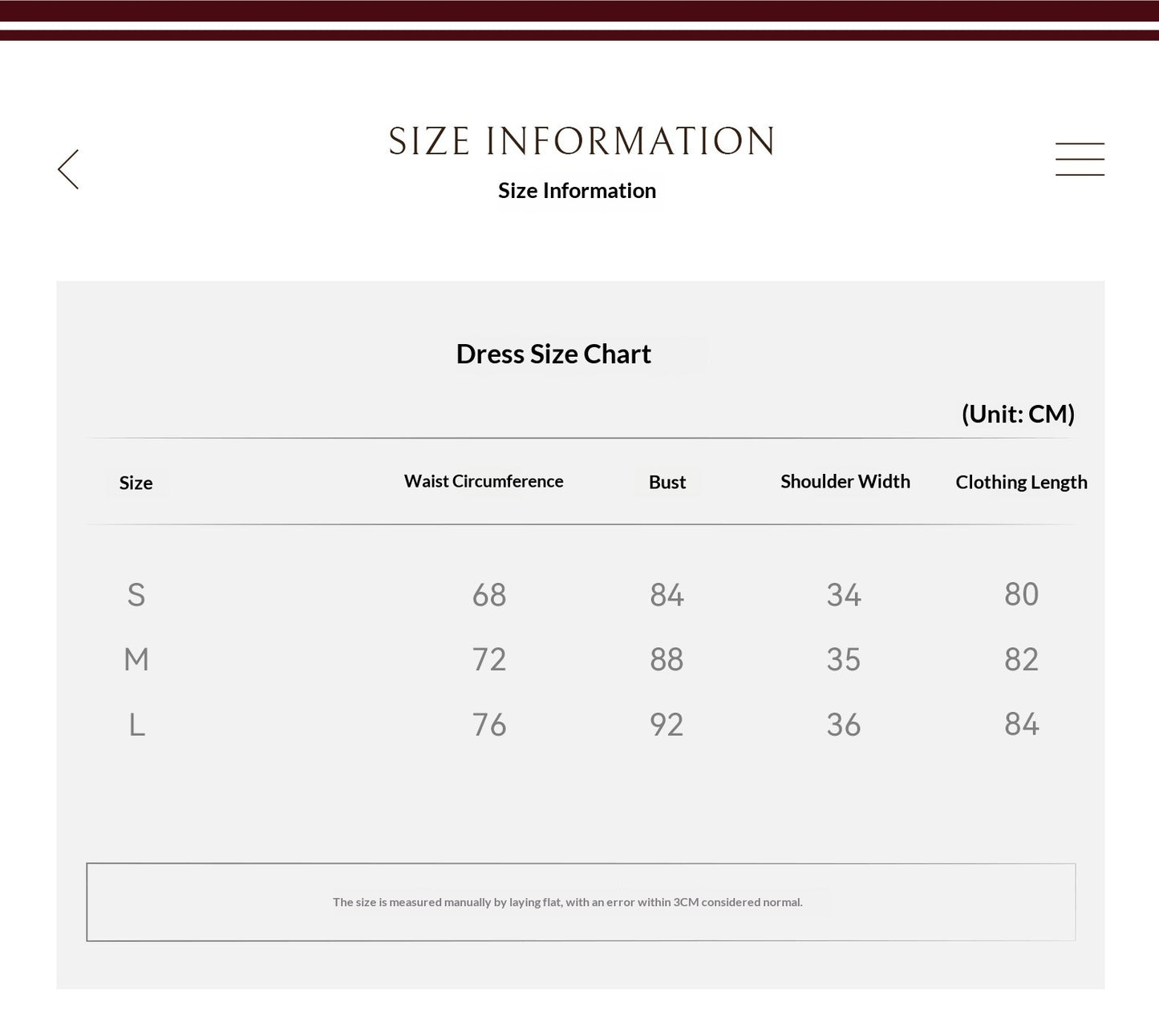This screenshot has width=1159, height=1036.
Task: Select the Size column header
Action: (136, 483)
